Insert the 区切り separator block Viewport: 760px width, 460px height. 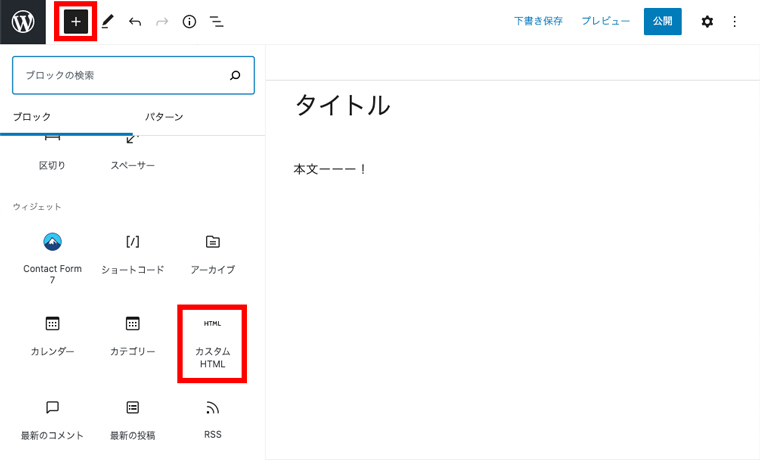(x=52, y=153)
